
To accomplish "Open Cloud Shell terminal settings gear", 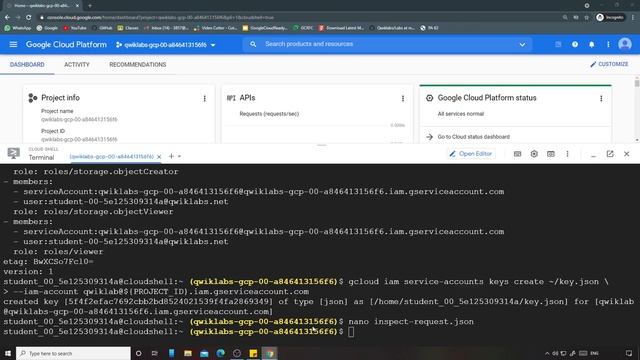I will coord(534,154).
